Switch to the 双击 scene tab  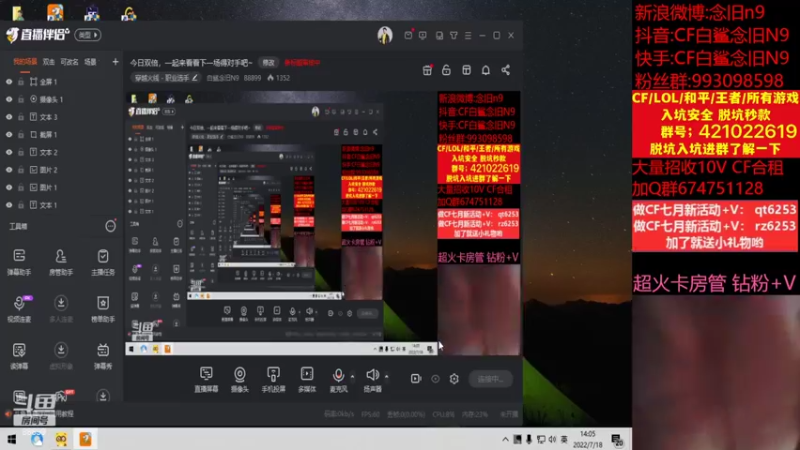(48, 62)
